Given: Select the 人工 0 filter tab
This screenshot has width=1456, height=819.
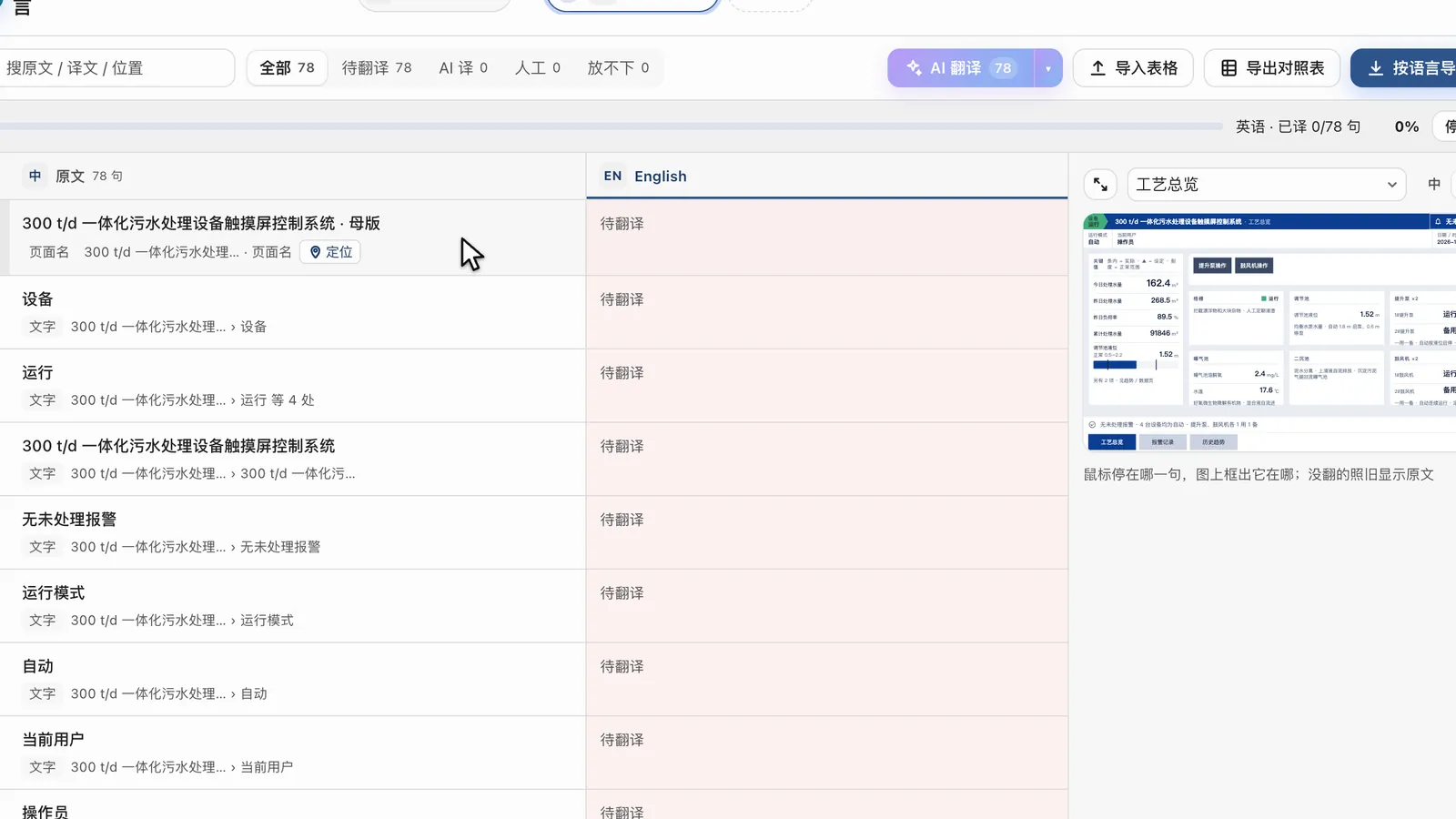Looking at the screenshot, I should pyautogui.click(x=538, y=68).
